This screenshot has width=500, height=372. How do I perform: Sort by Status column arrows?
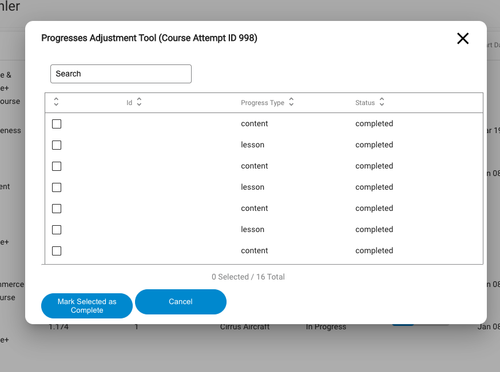382,102
